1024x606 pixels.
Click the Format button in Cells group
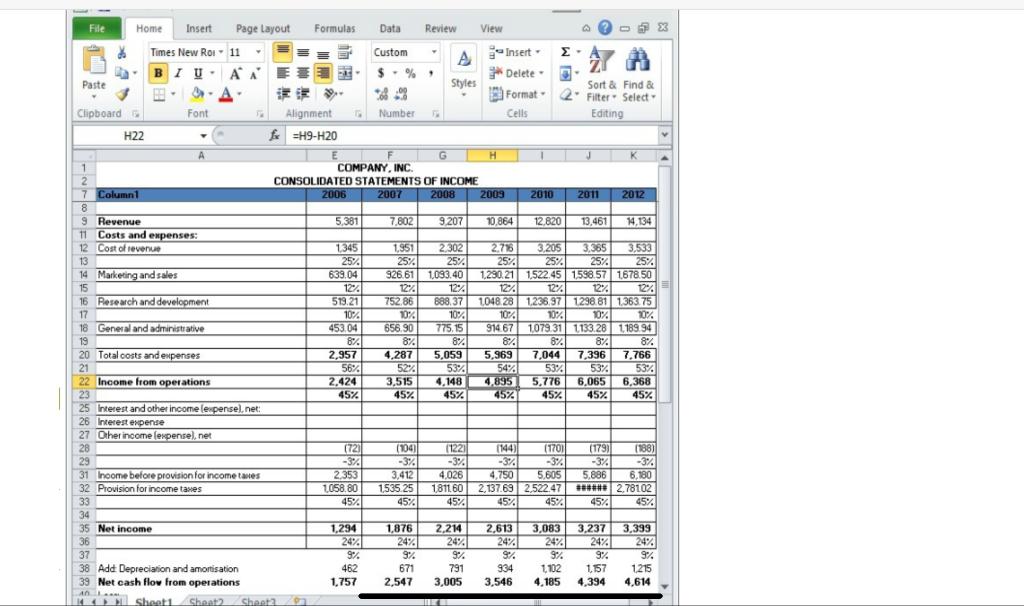(x=519, y=92)
